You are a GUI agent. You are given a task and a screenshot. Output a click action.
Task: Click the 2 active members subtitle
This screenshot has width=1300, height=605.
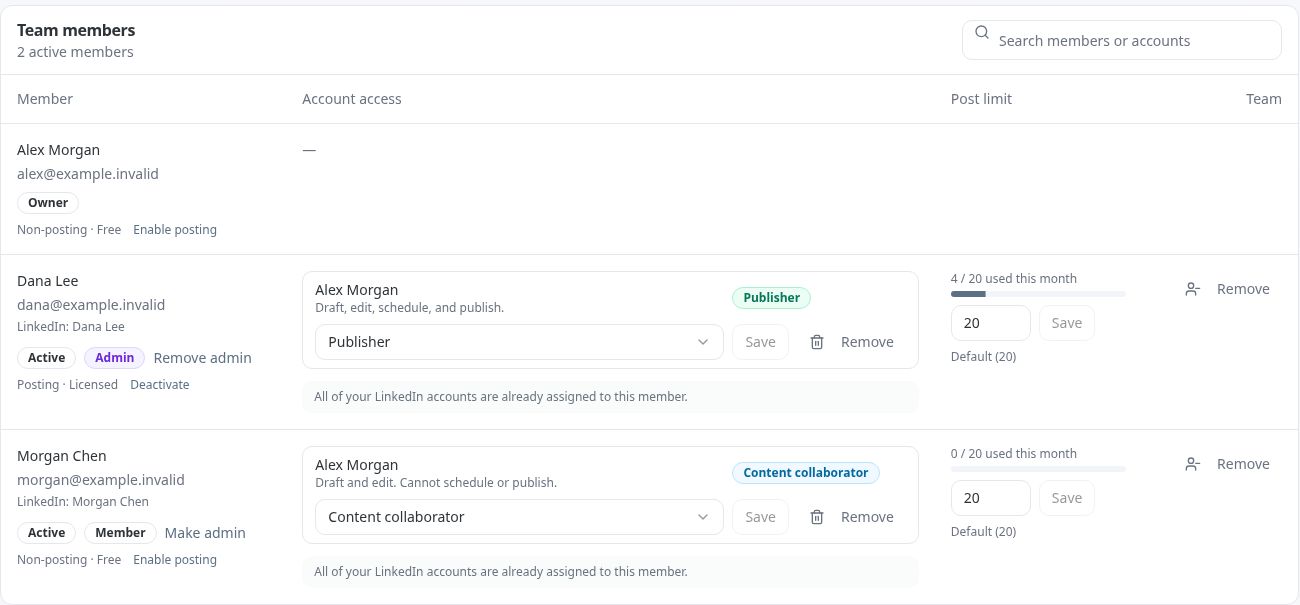pos(75,52)
